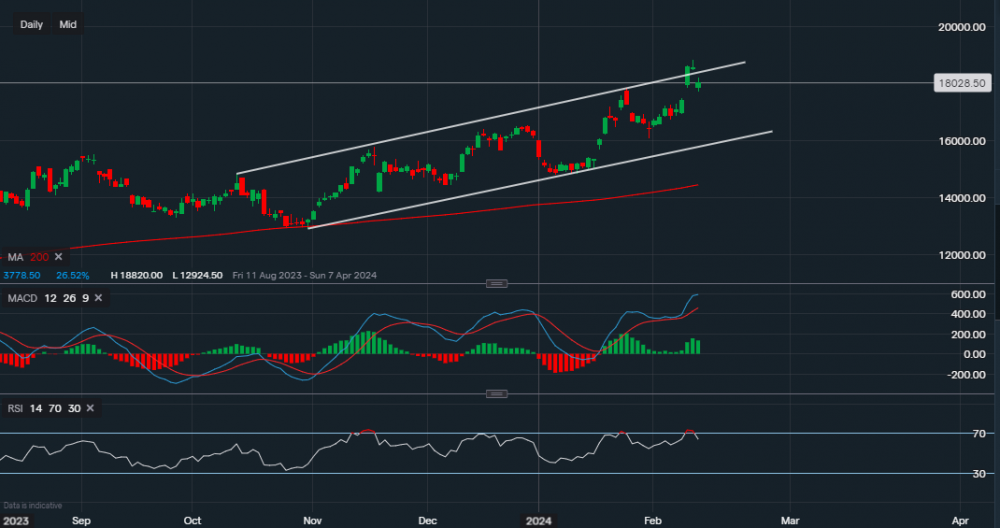Click the MA period value 200
This screenshot has height=528, width=1000.
point(39,257)
